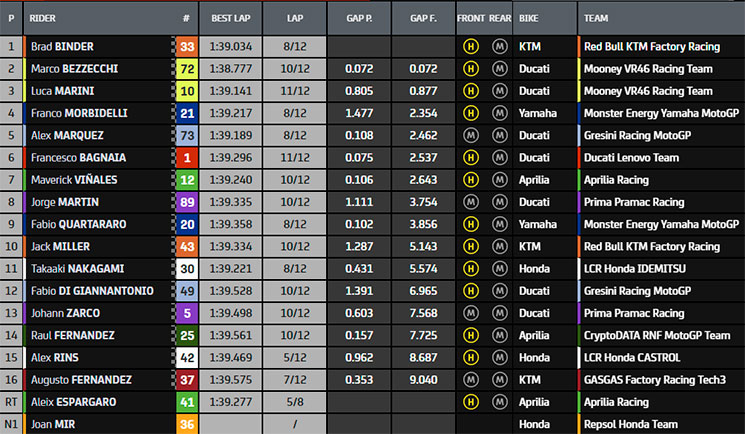The image size is (745, 434).
Task: Click best lap time 1:39.277
Action: coord(230,402)
